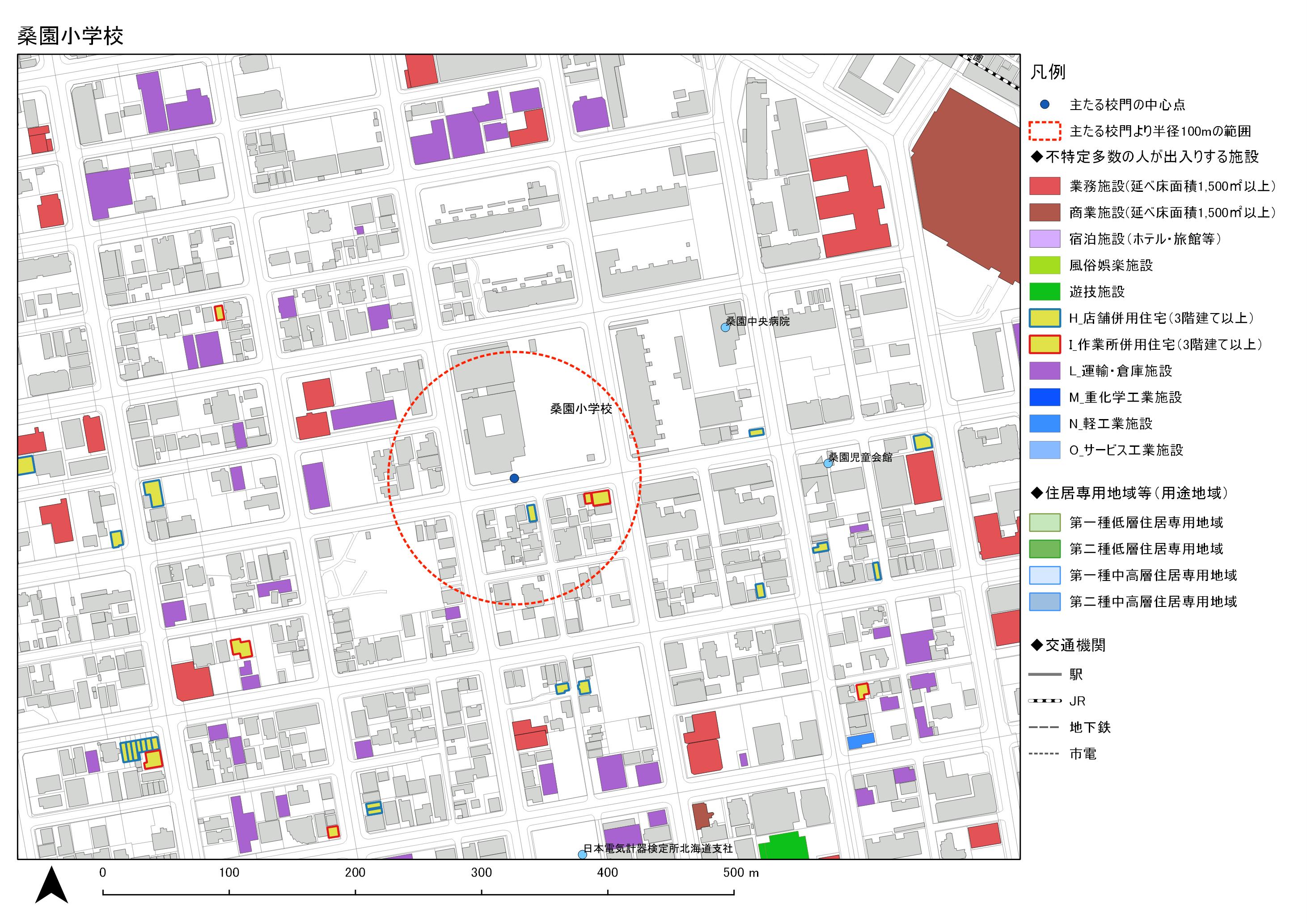Click the blue M_重化学工業施設 swatch
Screen dimensions: 1307x924
[1045, 397]
